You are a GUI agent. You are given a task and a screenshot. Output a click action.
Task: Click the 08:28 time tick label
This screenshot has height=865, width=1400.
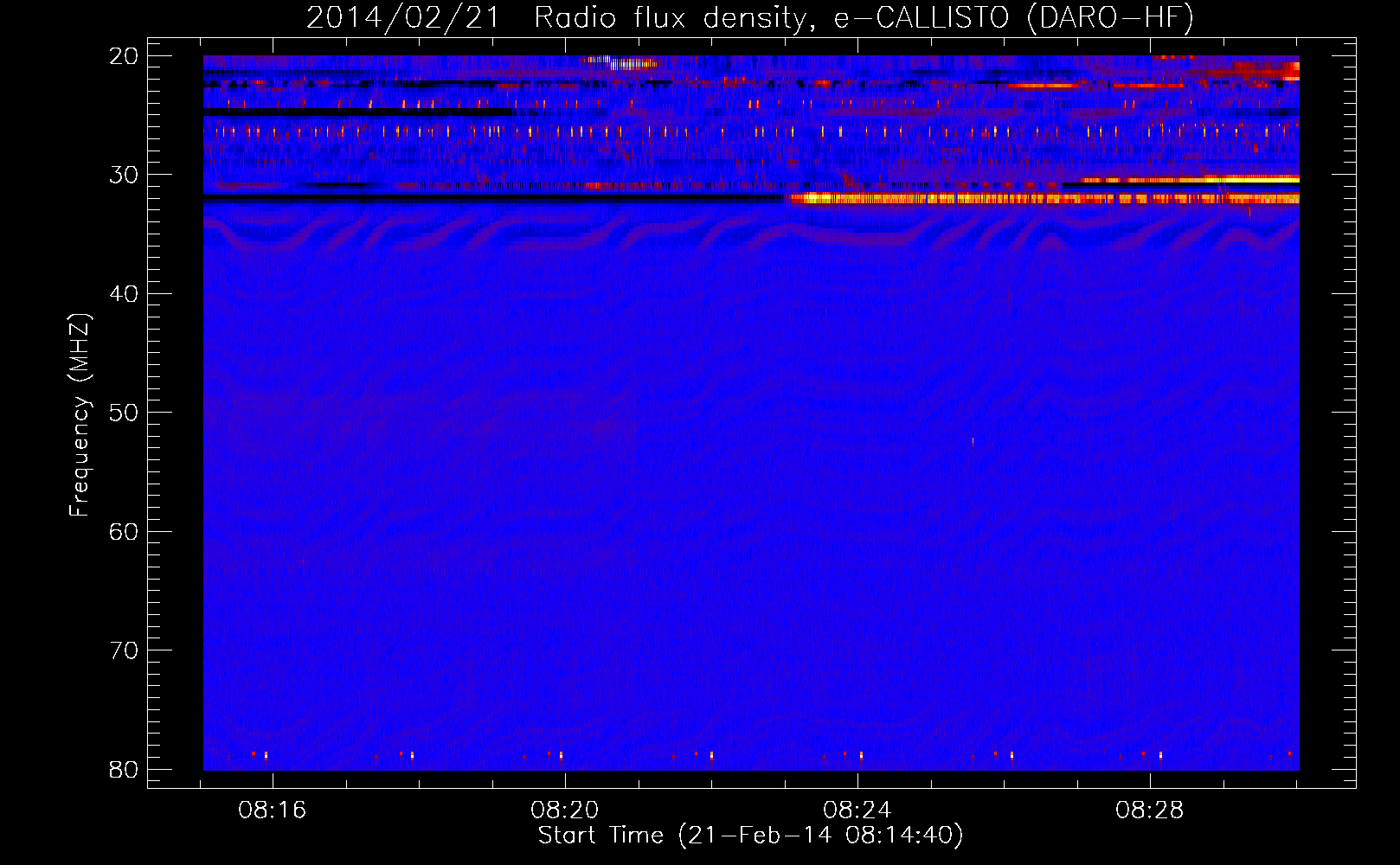[1150, 811]
